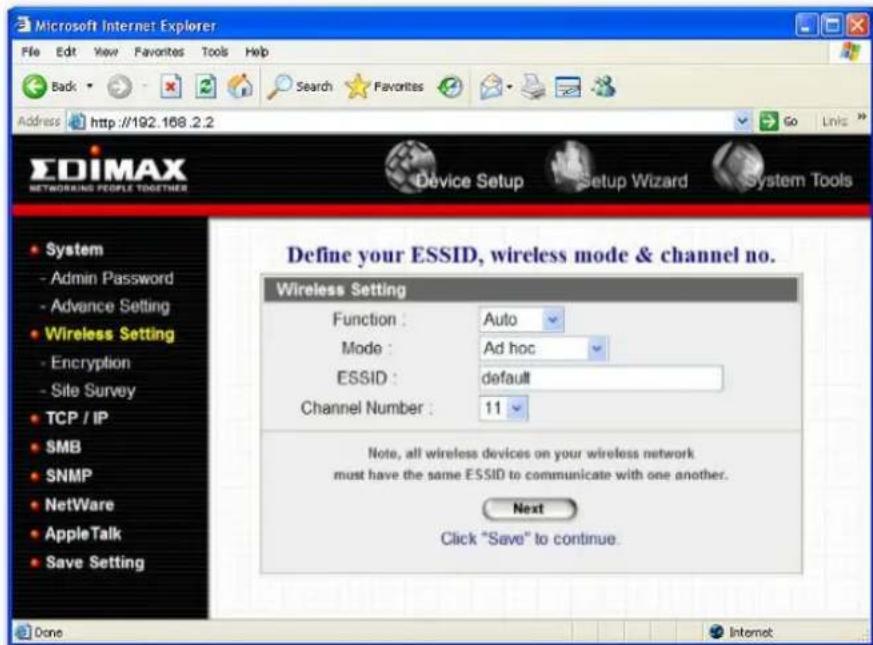Image resolution: width=873 pixels, height=645 pixels.
Task: Open NetWare settings
Action: (x=79, y=505)
